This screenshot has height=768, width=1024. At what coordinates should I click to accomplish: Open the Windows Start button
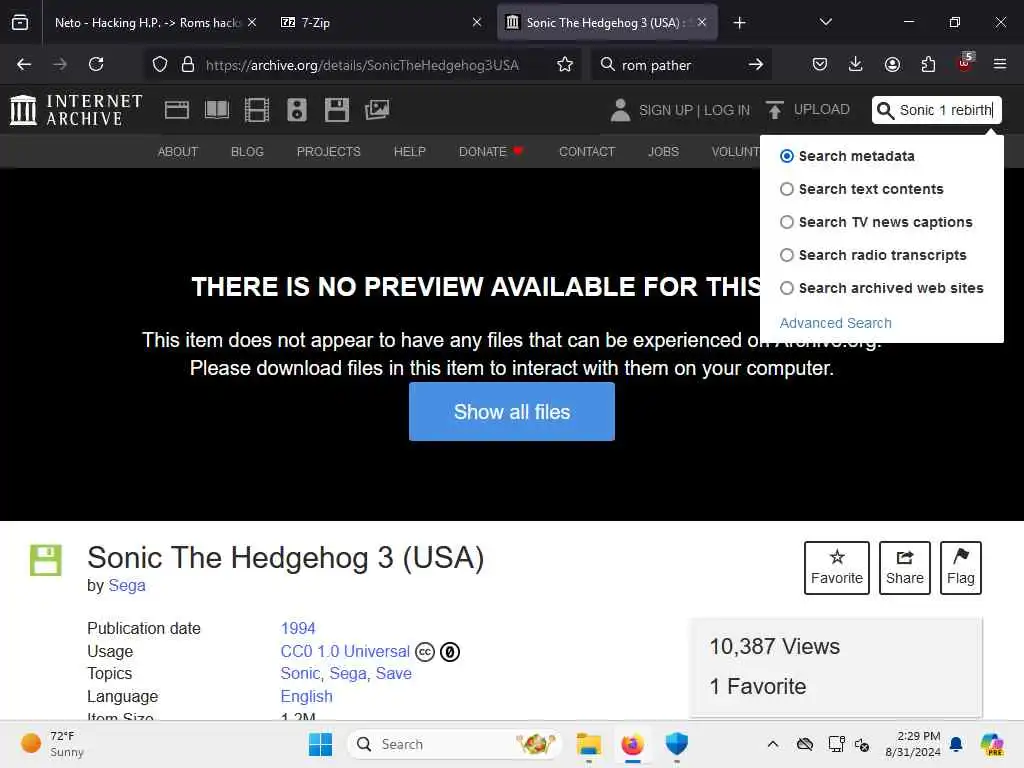coord(320,744)
